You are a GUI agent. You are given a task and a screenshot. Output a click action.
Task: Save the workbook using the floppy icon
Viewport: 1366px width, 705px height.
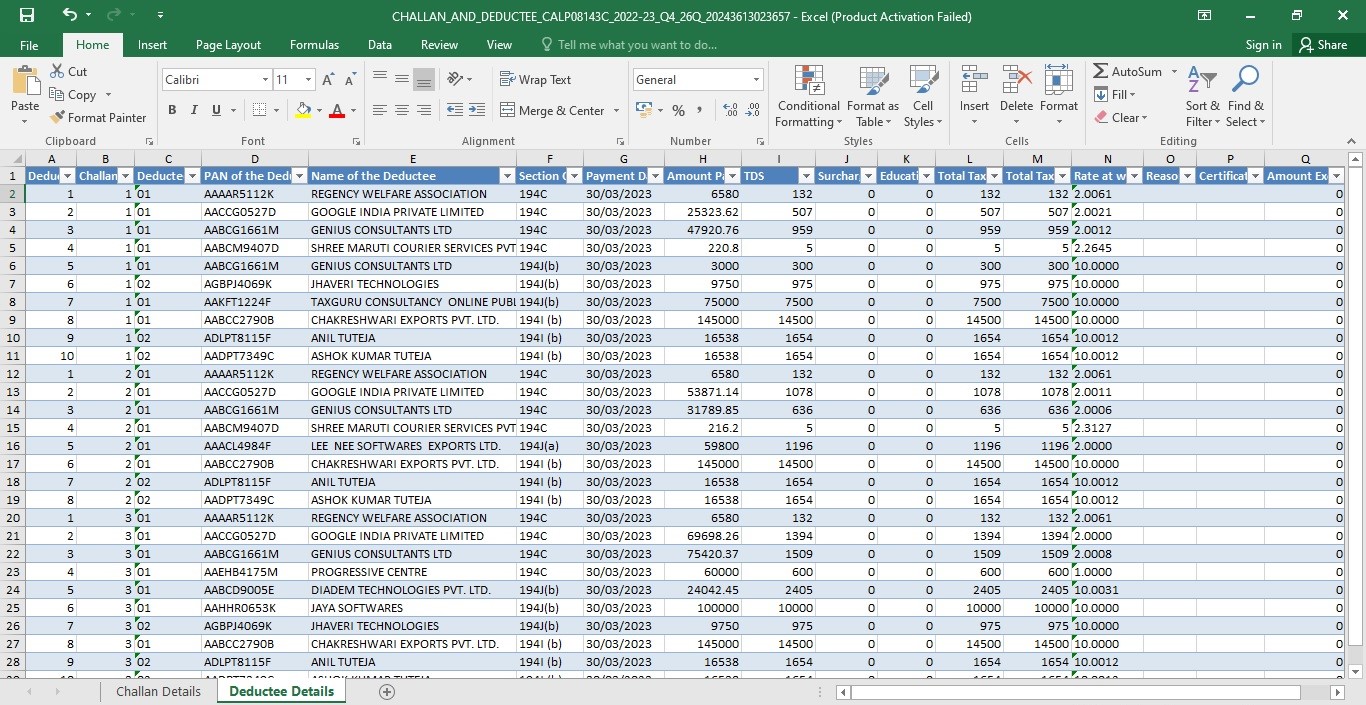click(27, 15)
